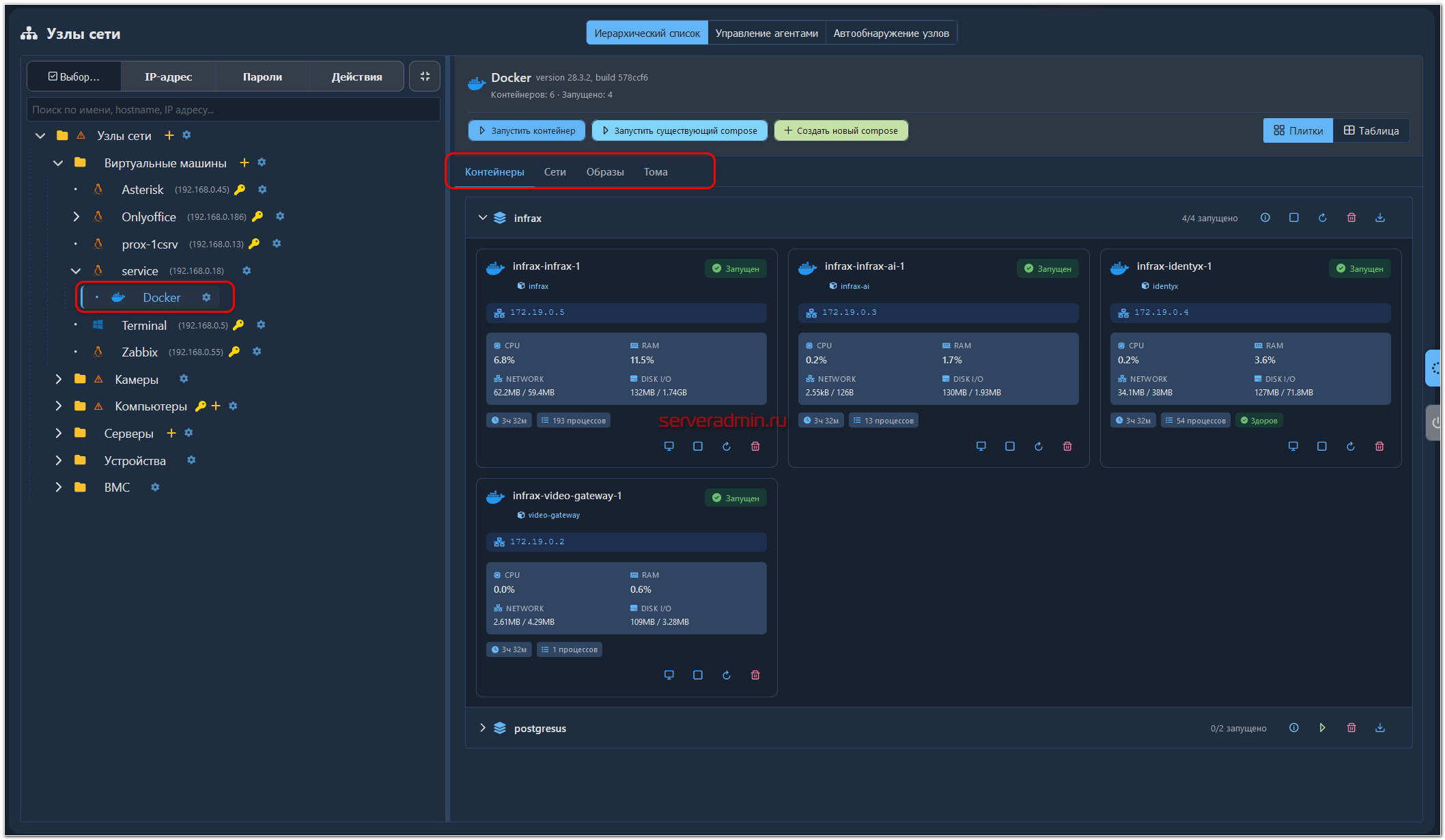The width and height of the screenshot is (1445, 840).
Task: Click Создать новый compose button
Action: [841, 130]
